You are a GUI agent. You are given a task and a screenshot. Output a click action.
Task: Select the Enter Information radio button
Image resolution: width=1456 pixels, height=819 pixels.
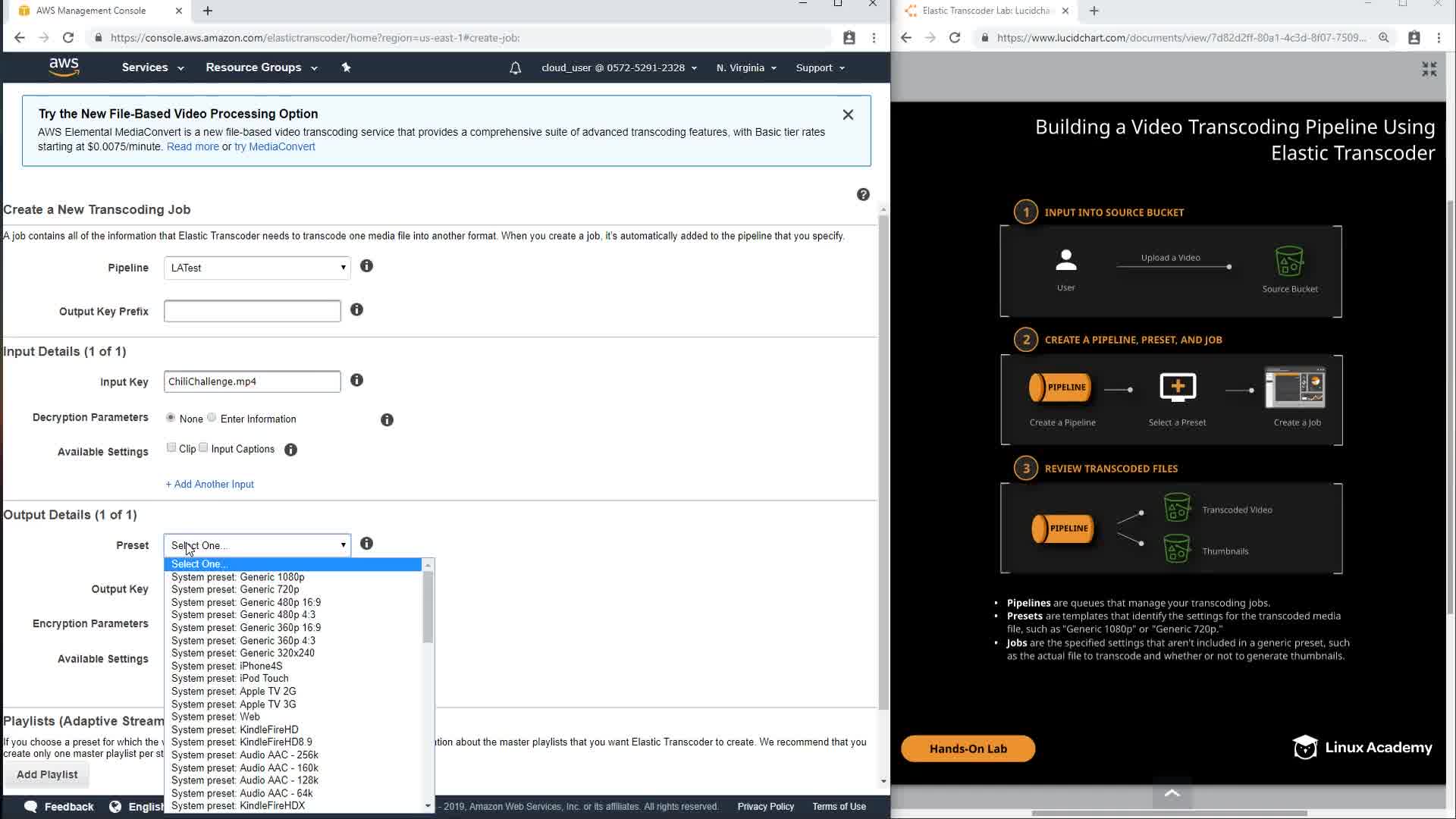tap(212, 418)
